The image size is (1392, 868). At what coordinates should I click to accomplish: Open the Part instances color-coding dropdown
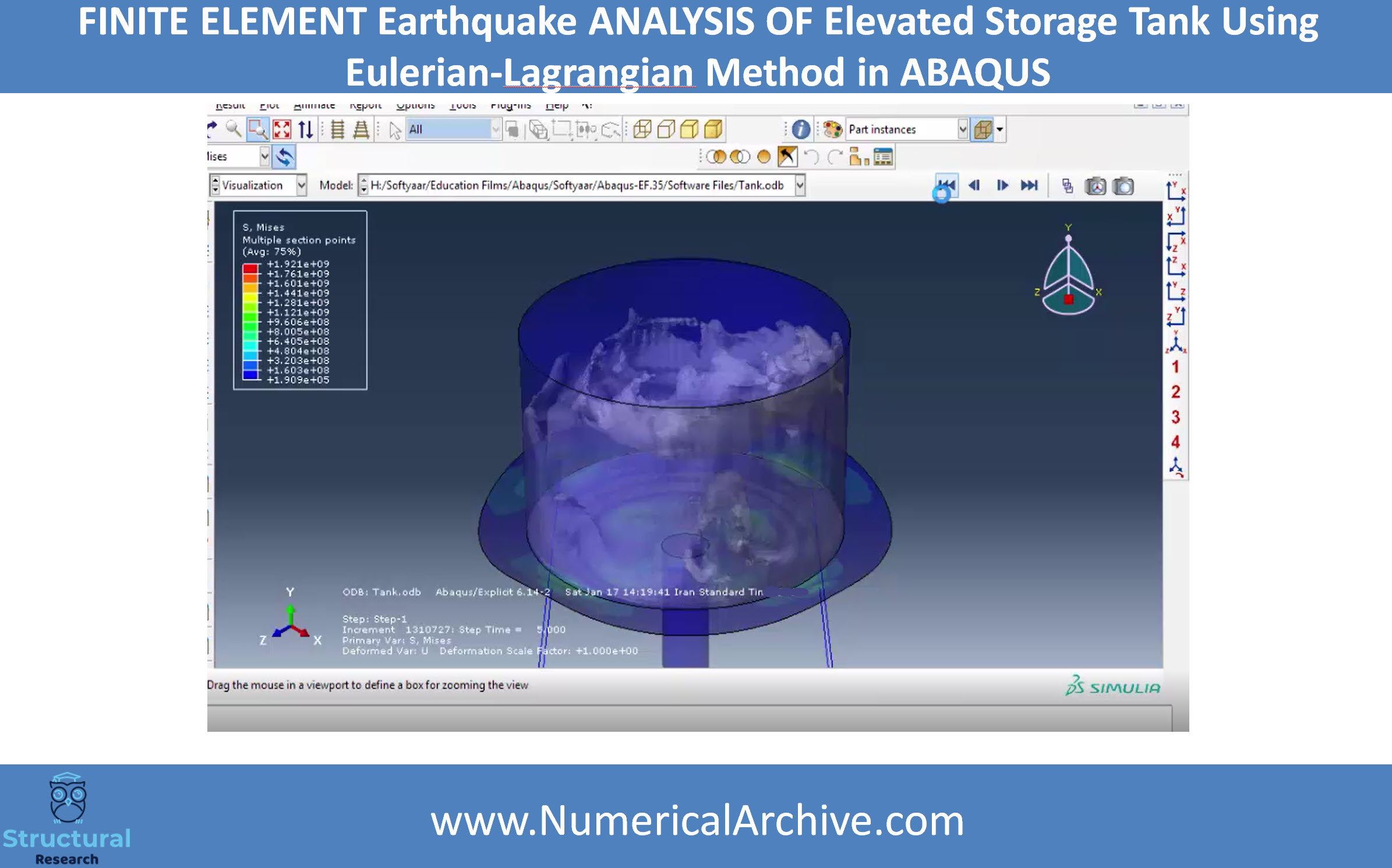click(x=963, y=129)
